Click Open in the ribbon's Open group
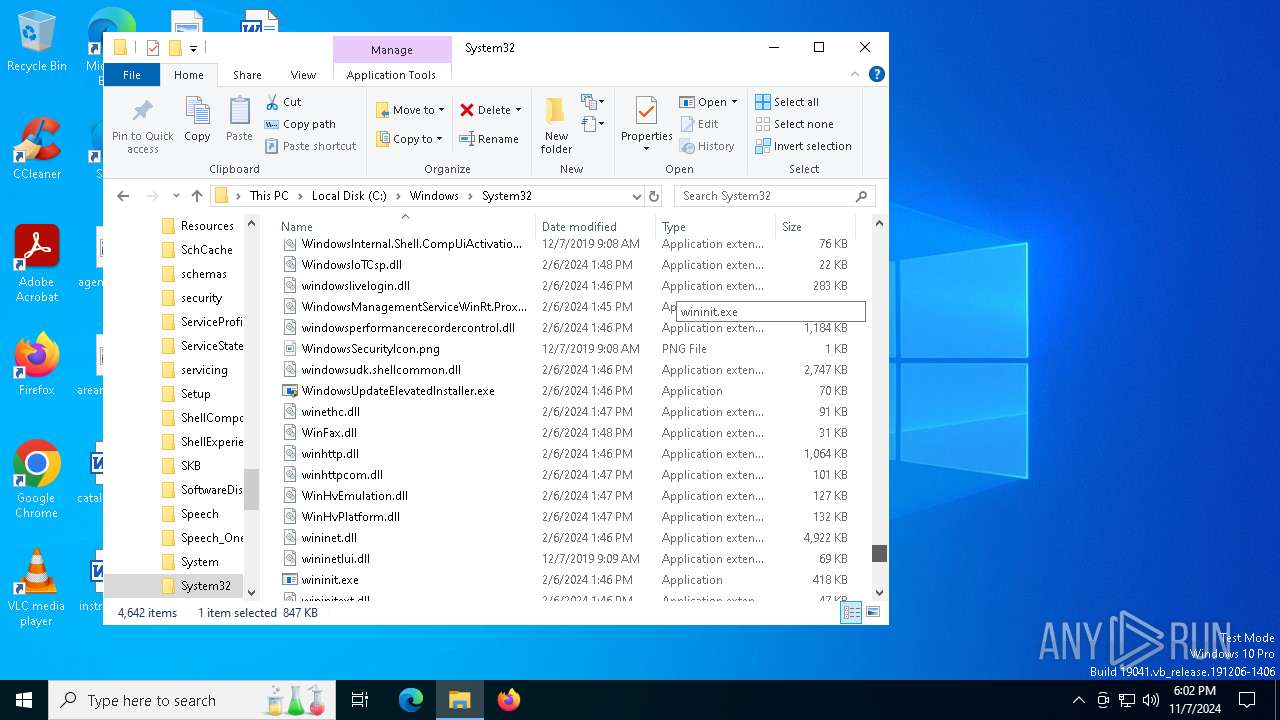 point(707,102)
